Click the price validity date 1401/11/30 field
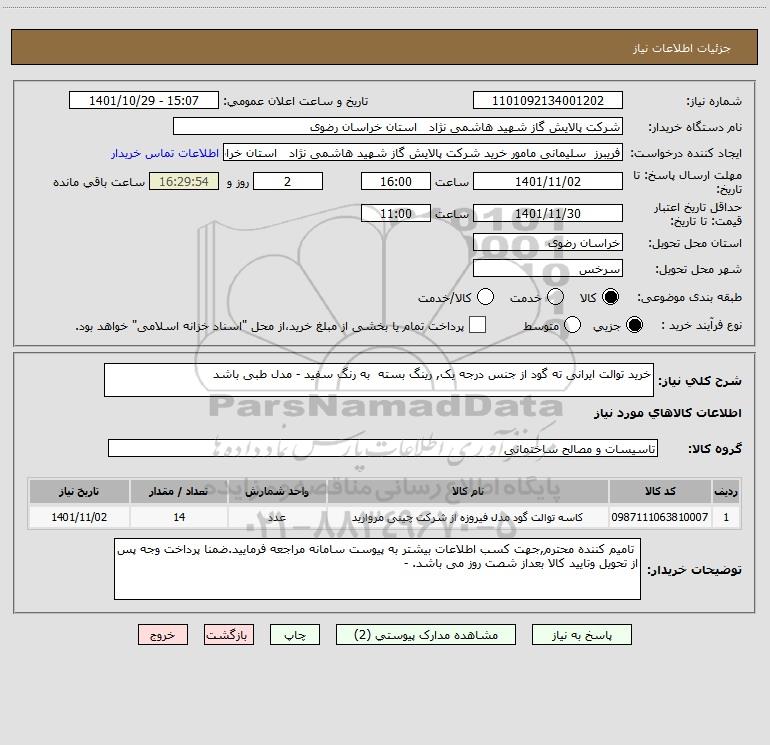Viewport: 770px width, 745px height. coord(548,213)
